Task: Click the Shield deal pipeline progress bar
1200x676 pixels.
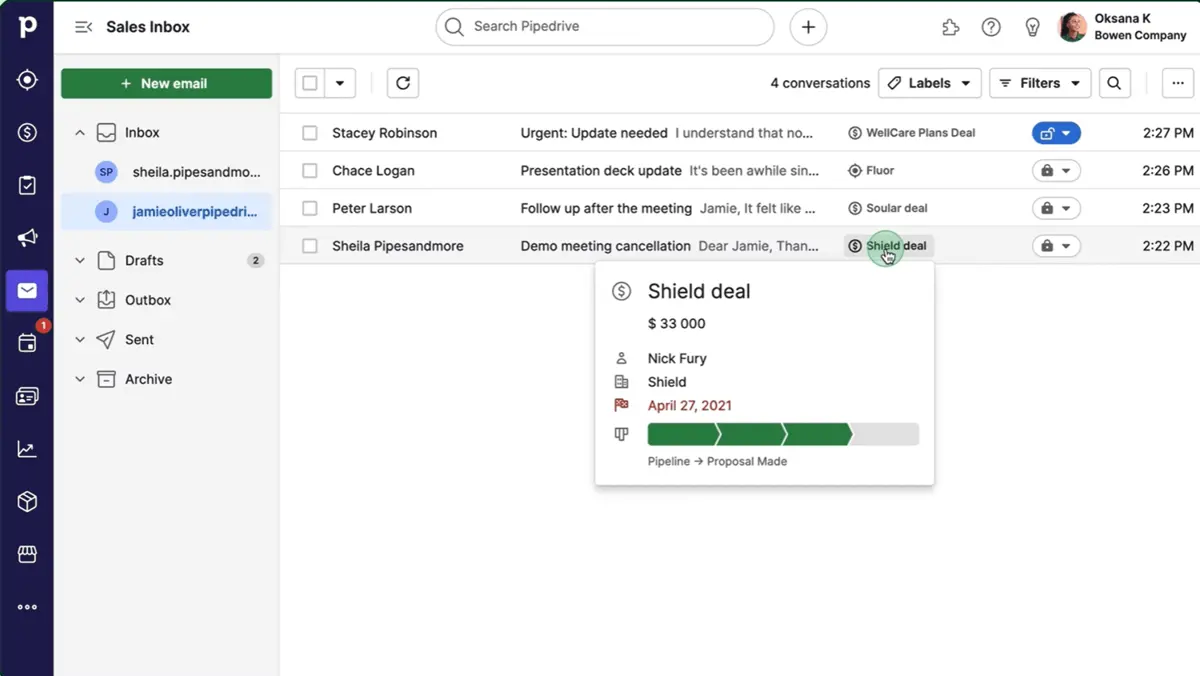Action: [783, 434]
